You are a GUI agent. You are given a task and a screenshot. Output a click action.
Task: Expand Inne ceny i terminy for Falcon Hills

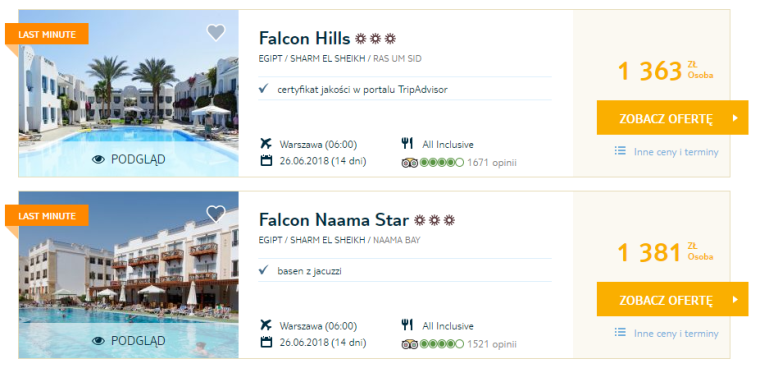coord(676,152)
